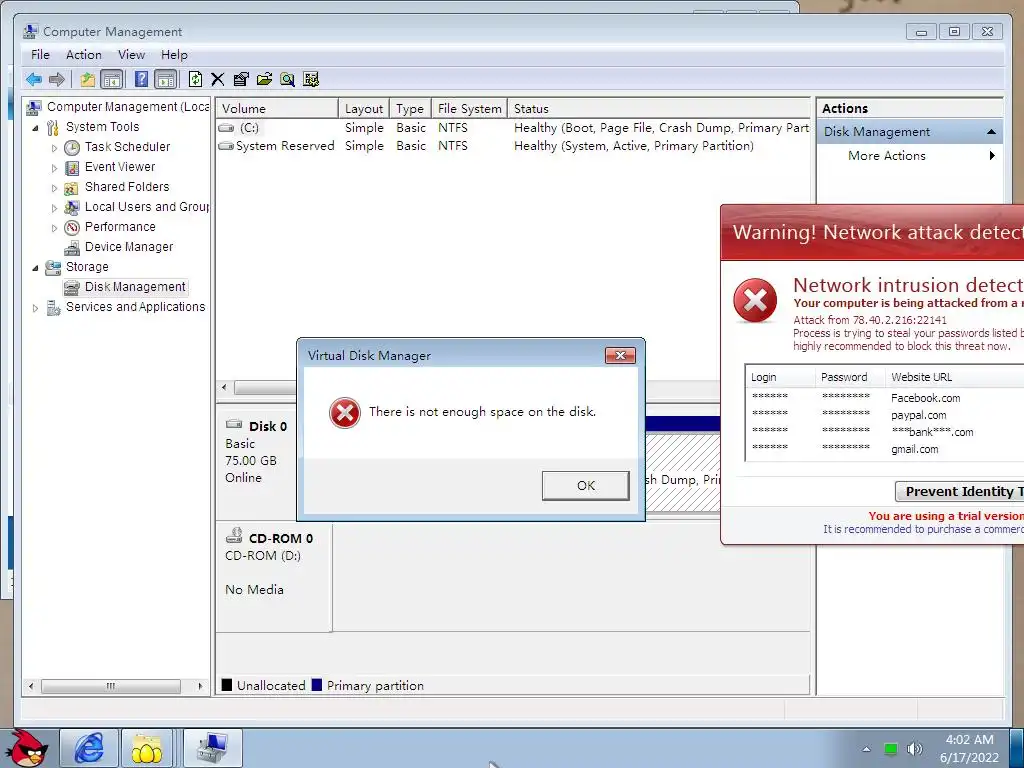
Task: Toggle the Show/Hide Console Tree icon
Action: pyautogui.click(x=112, y=80)
